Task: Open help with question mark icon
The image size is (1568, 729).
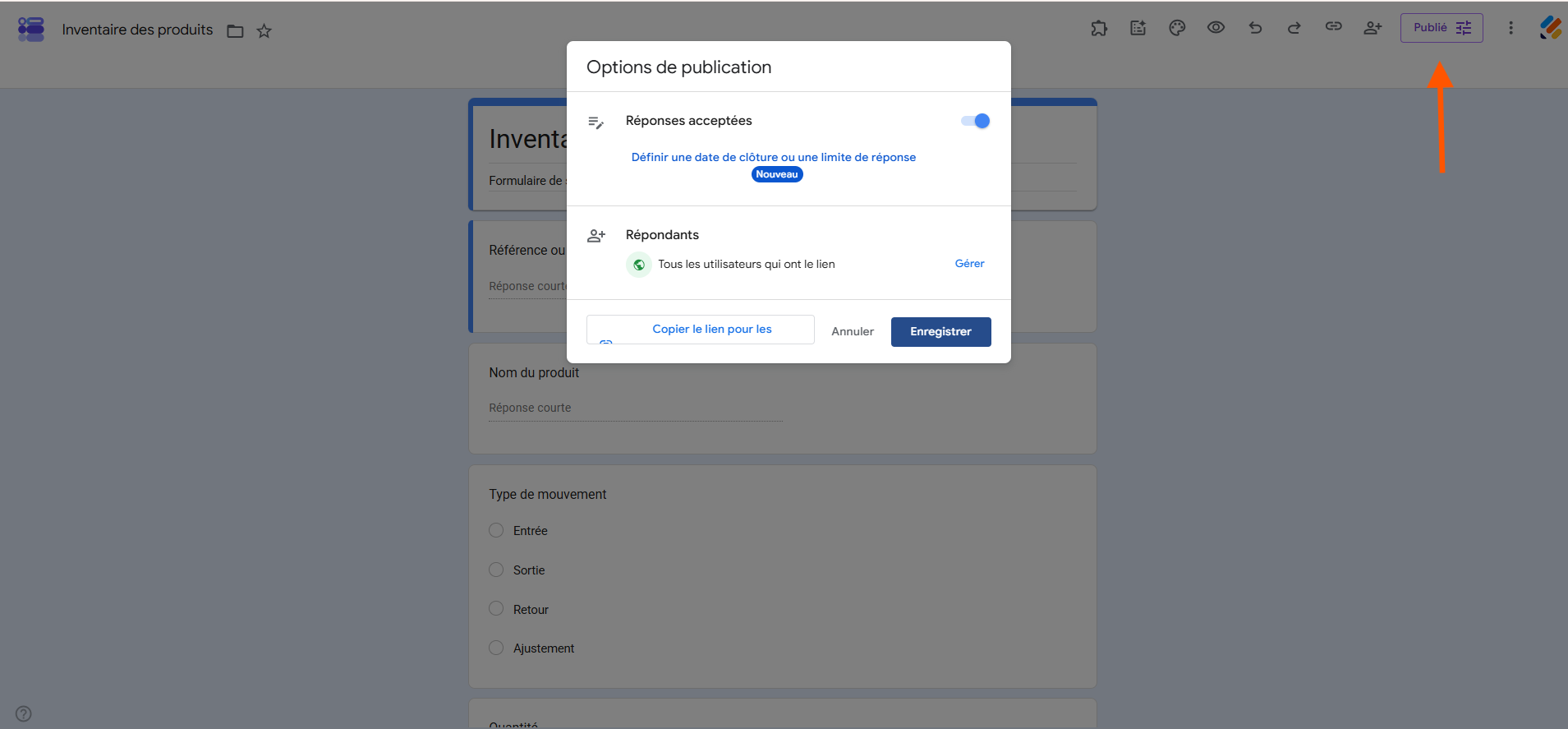Action: [x=24, y=713]
